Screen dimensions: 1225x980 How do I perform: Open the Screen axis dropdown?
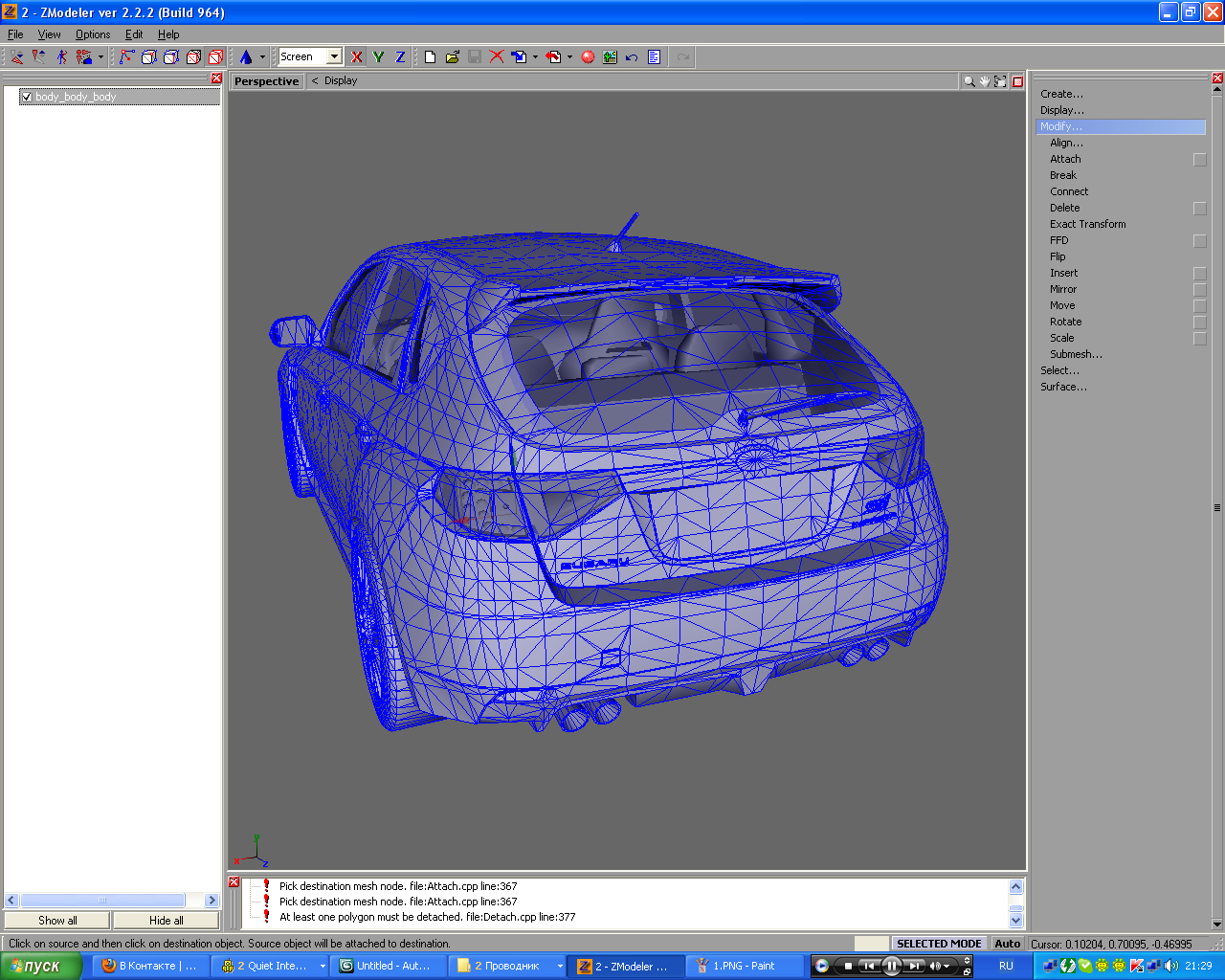coord(334,57)
